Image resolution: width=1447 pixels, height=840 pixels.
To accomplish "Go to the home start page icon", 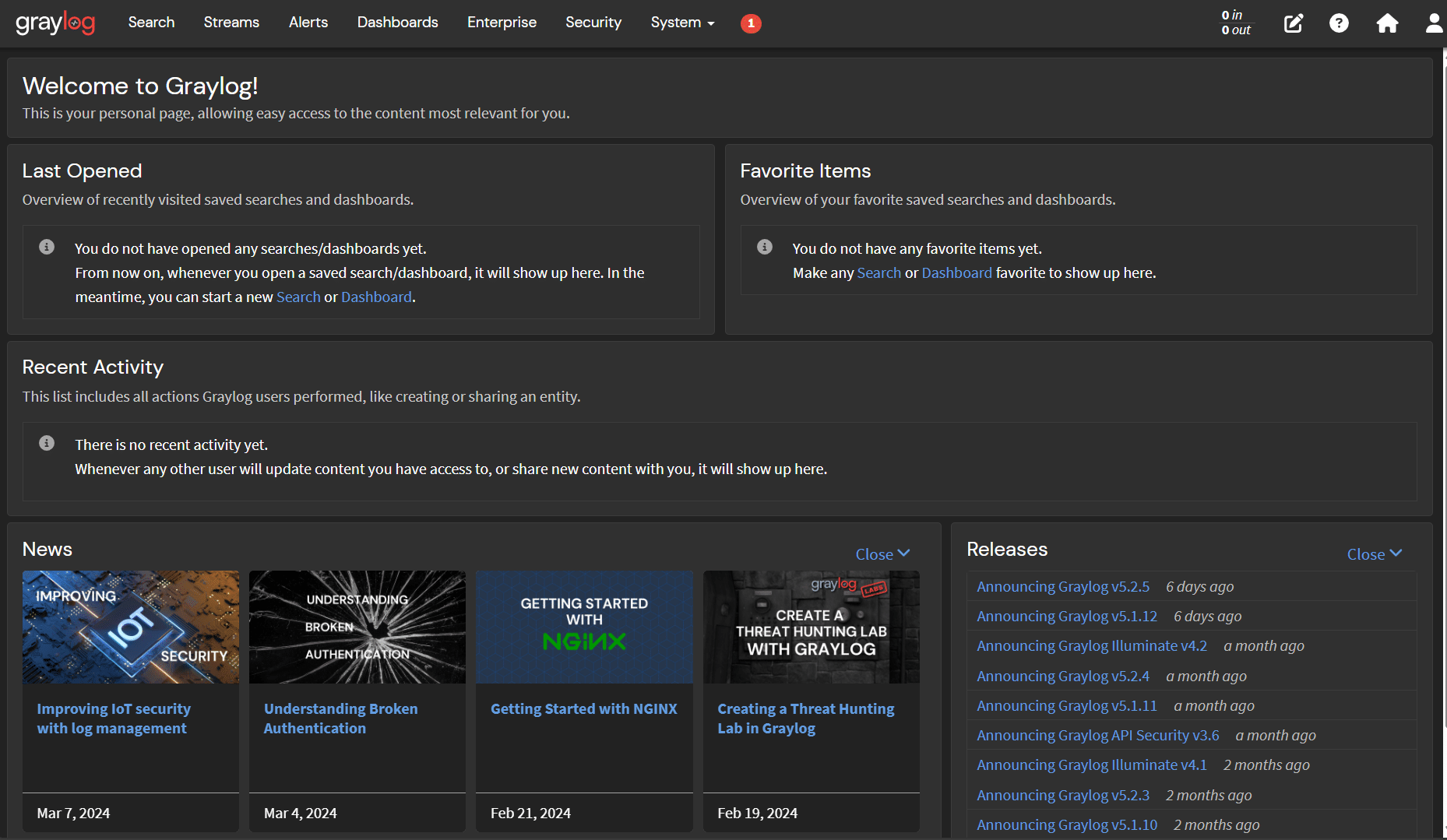I will 1387,23.
